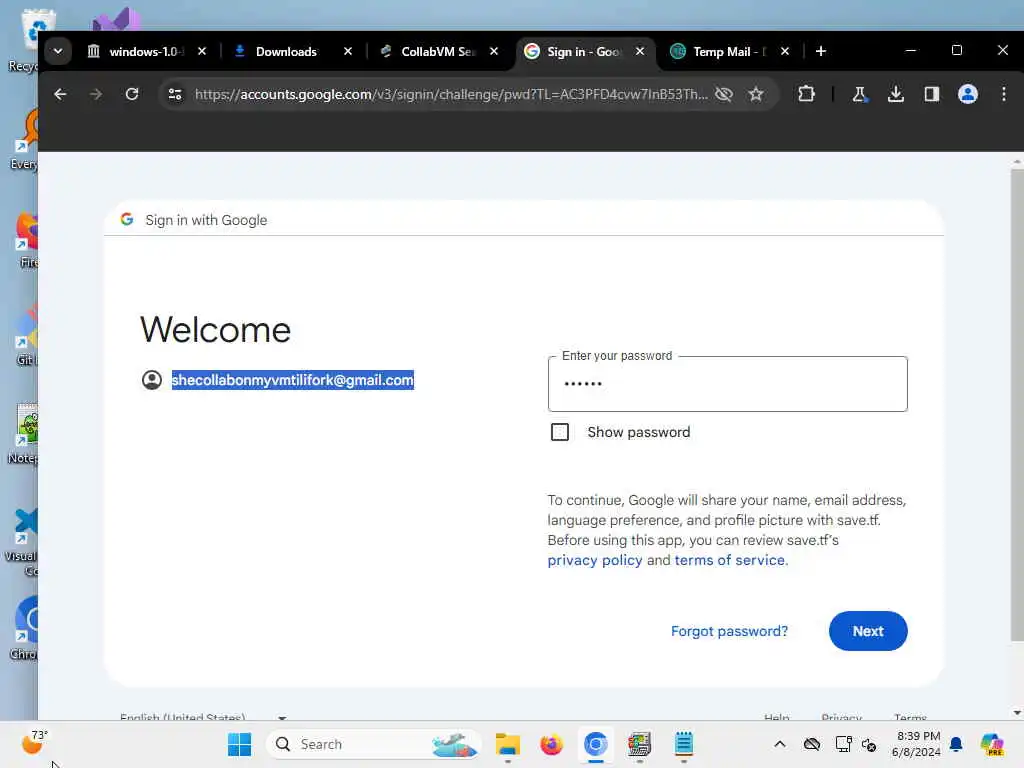Click the OneDrive cloud tray icon
This screenshot has height=768, width=1024.
[812, 744]
